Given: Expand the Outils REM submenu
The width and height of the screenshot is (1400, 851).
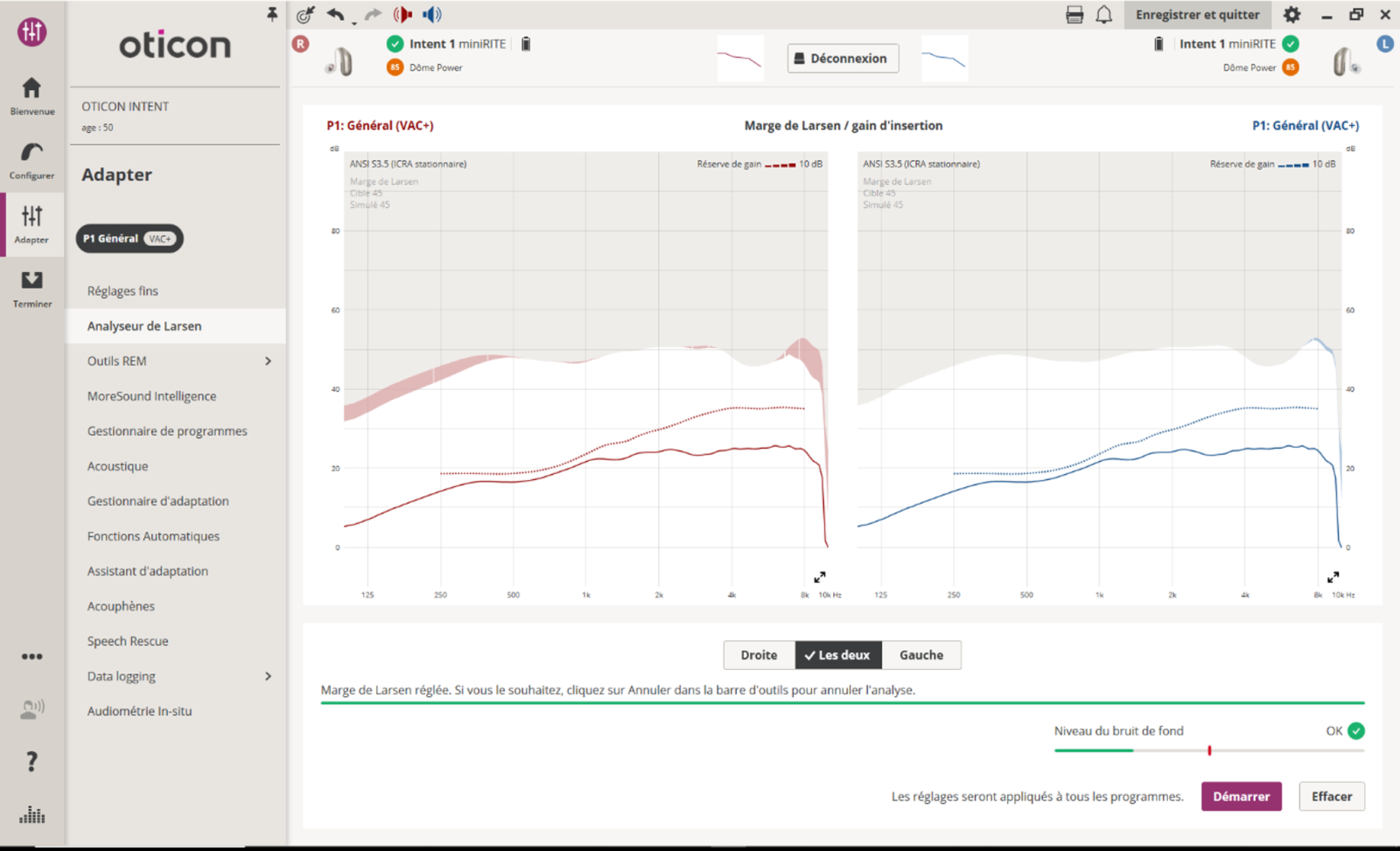Looking at the screenshot, I should [x=268, y=361].
